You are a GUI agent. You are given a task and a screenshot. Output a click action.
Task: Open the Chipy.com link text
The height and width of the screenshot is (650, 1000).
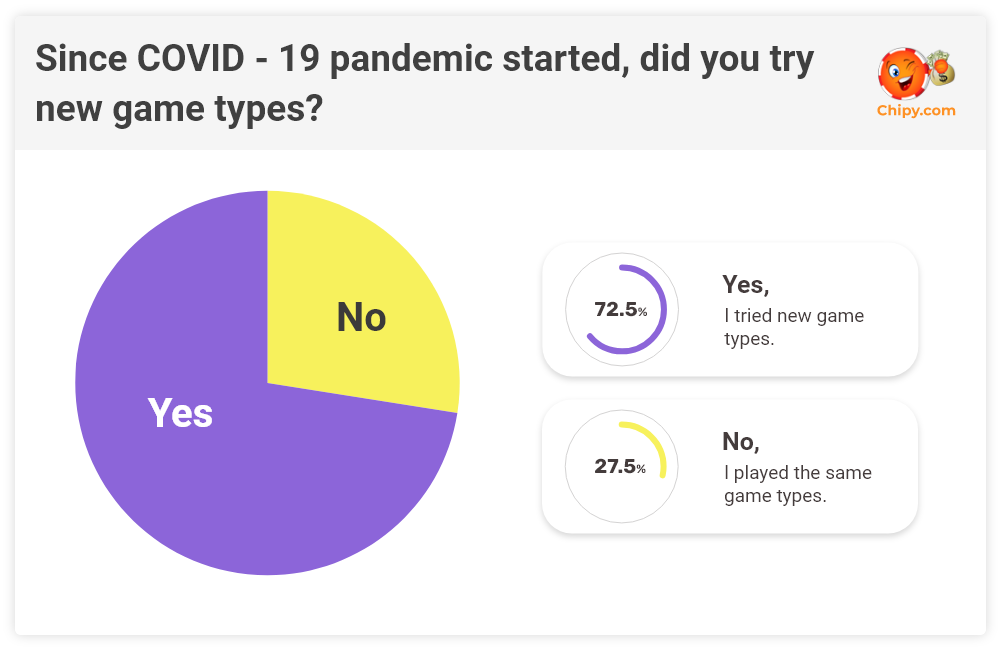(916, 111)
